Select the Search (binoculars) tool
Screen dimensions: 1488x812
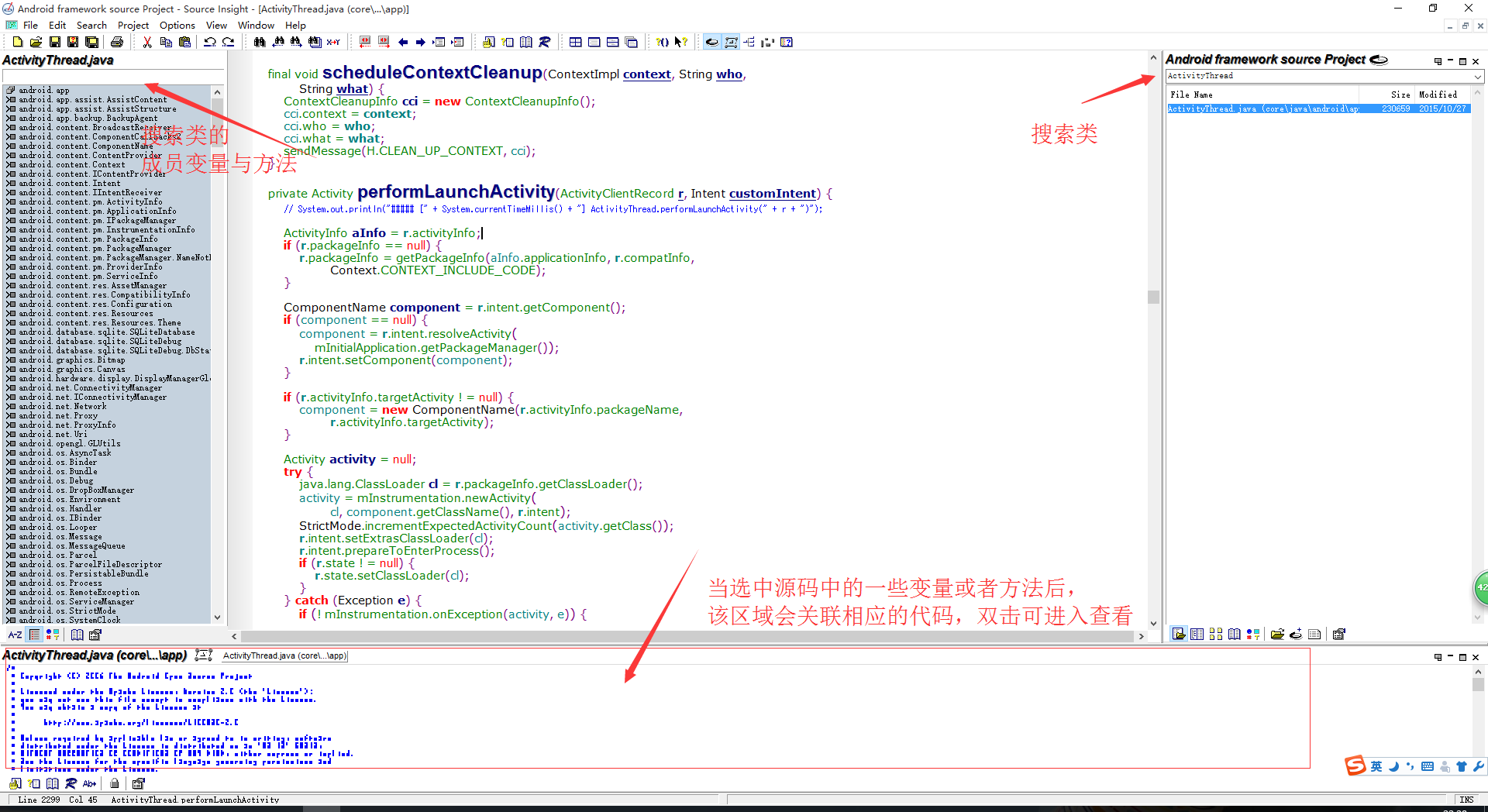tap(260, 42)
